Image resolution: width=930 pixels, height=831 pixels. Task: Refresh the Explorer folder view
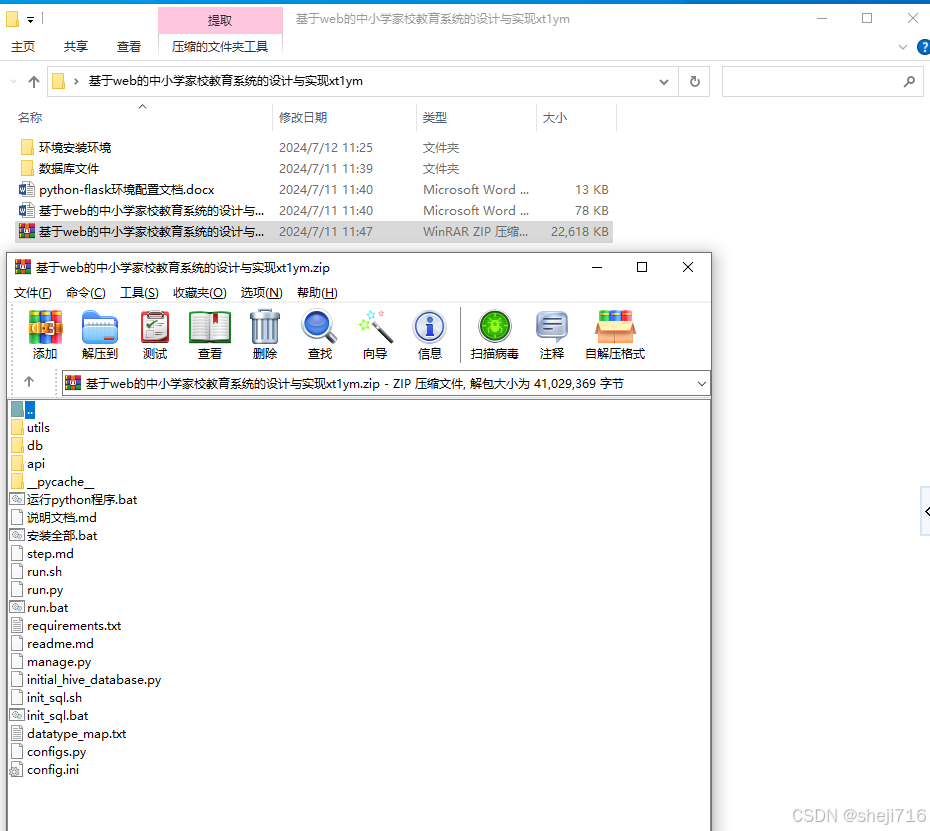pos(695,81)
